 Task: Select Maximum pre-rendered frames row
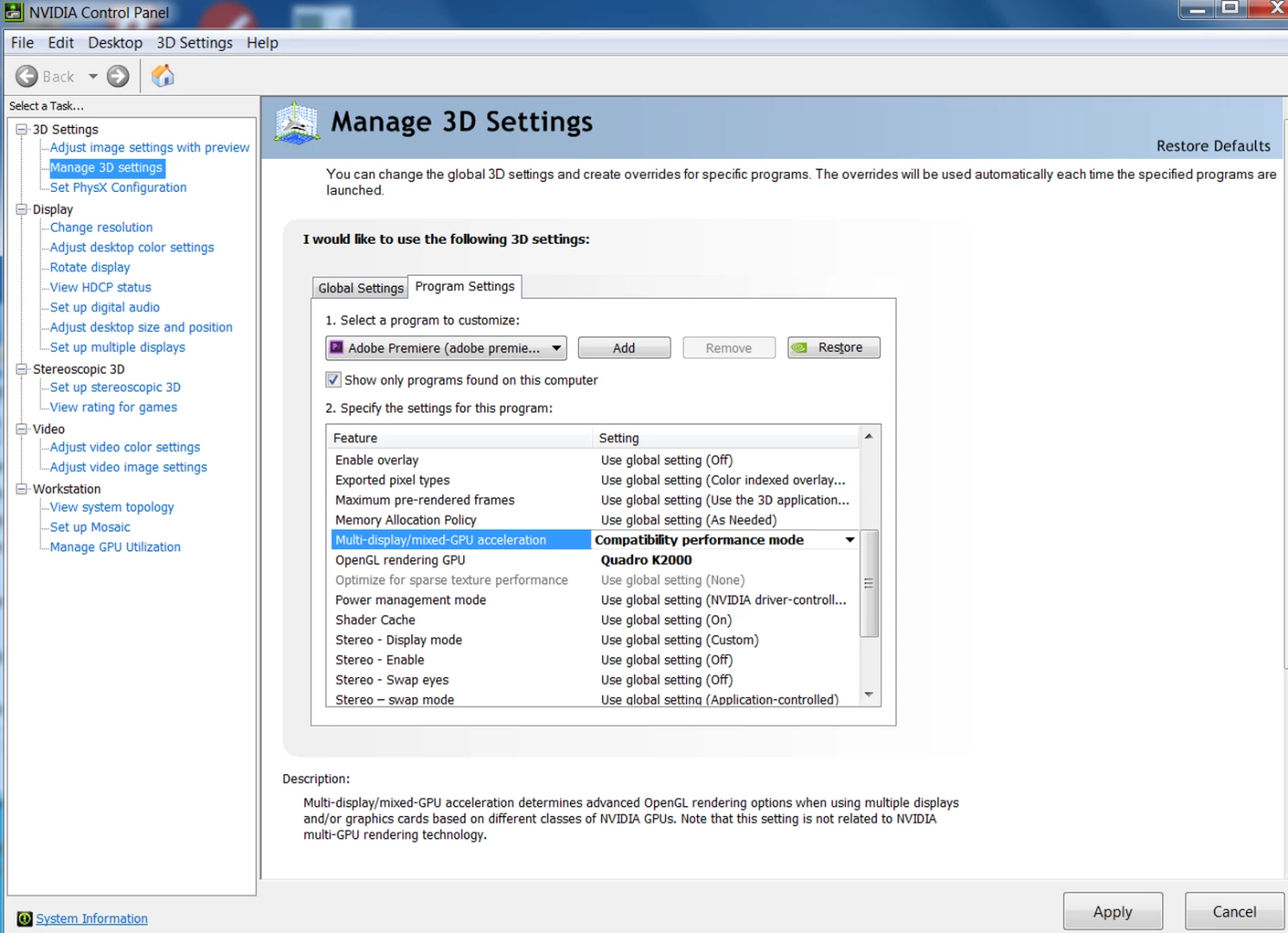click(x=594, y=499)
